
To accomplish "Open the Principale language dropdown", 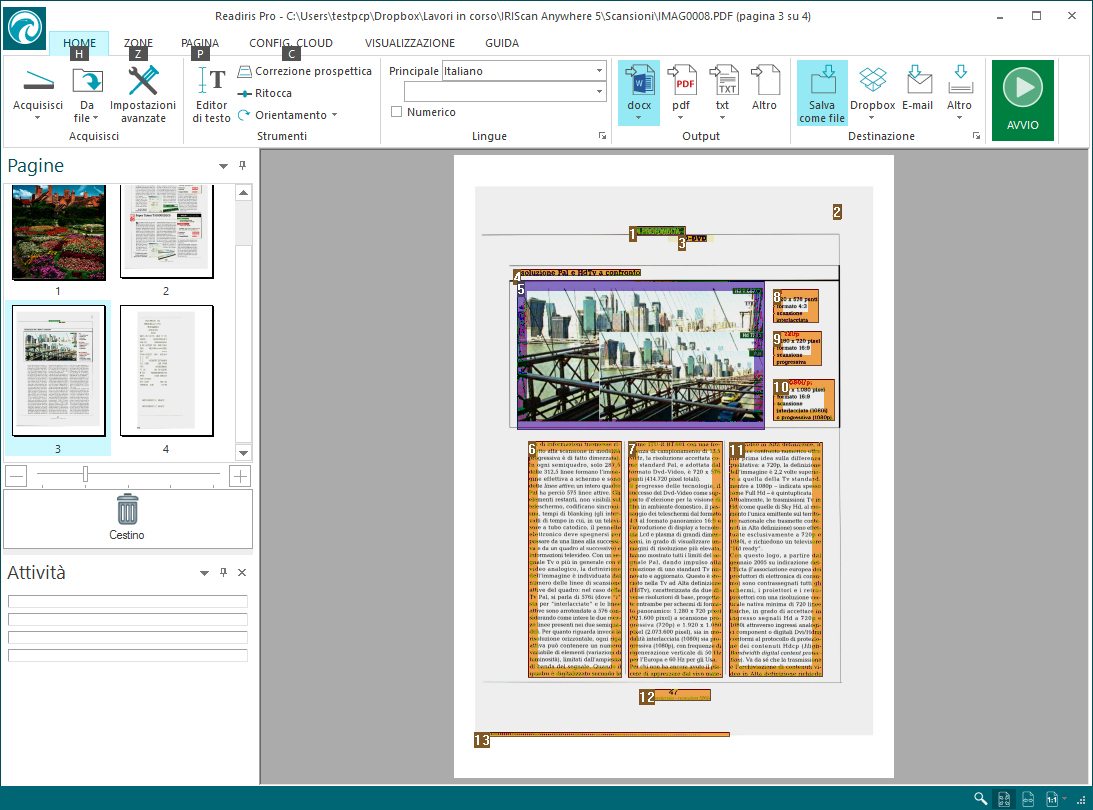I will tap(599, 71).
